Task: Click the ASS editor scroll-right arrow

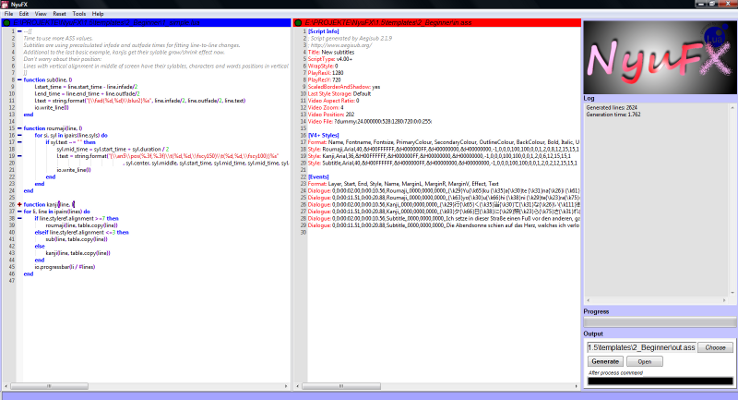Action: click(x=577, y=386)
